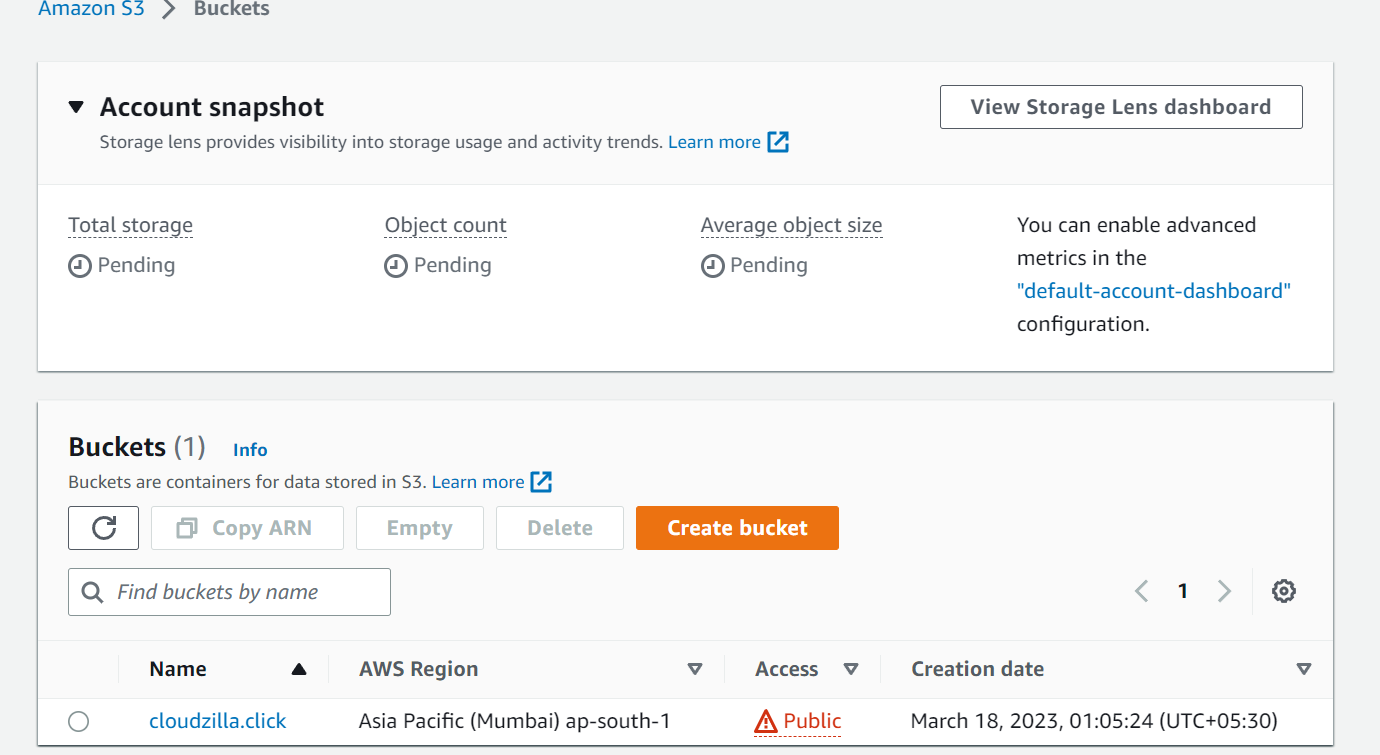This screenshot has height=755, width=1380.
Task: Sort buckets by Name column arrow
Action: tap(298, 669)
